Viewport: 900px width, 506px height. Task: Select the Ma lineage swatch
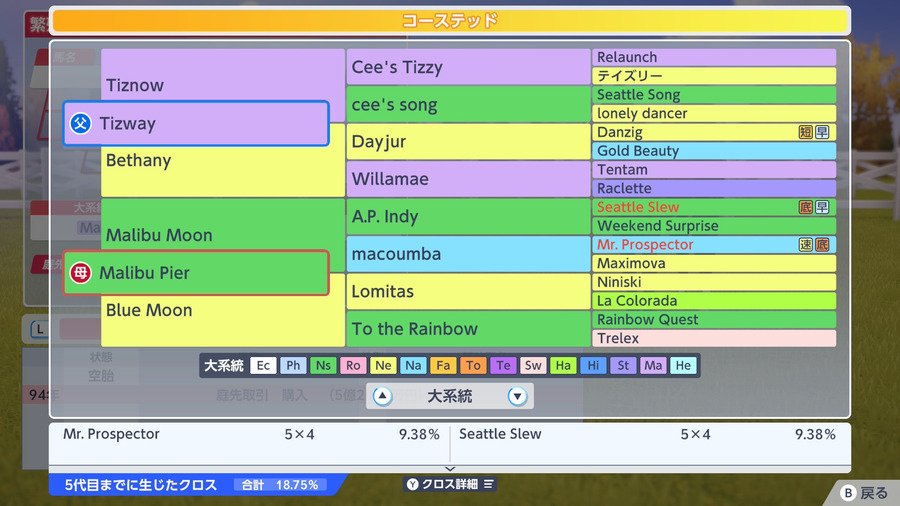point(653,365)
